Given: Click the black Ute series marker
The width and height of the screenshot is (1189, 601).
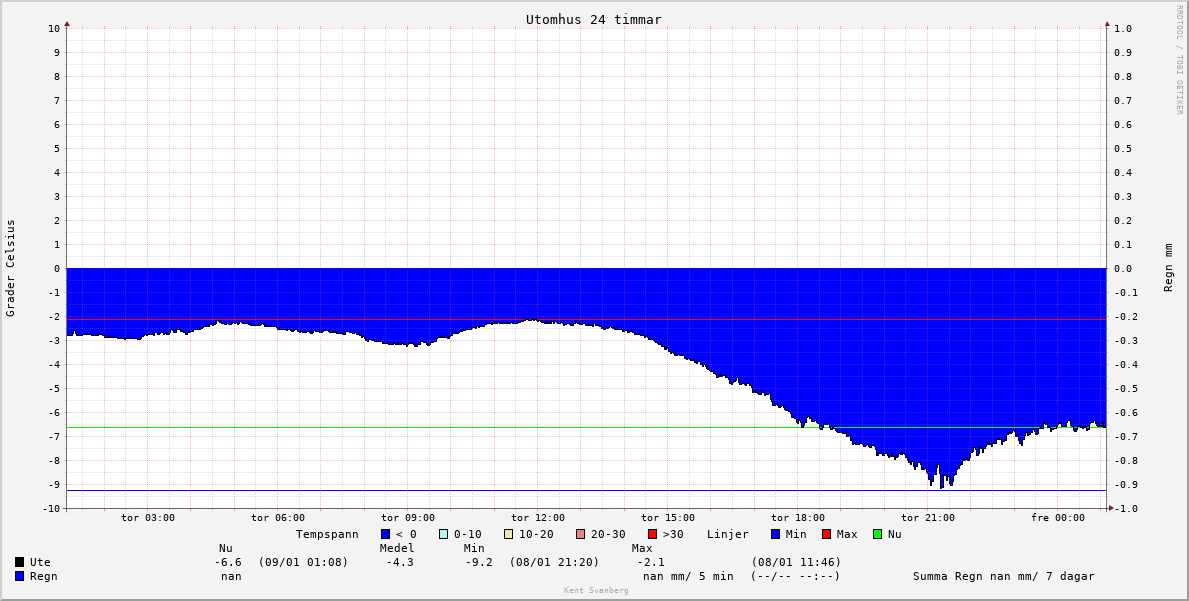Looking at the screenshot, I should (x=20, y=562).
